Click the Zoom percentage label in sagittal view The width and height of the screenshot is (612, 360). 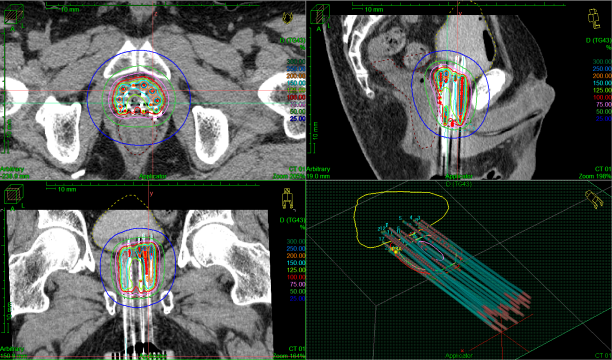click(595, 176)
